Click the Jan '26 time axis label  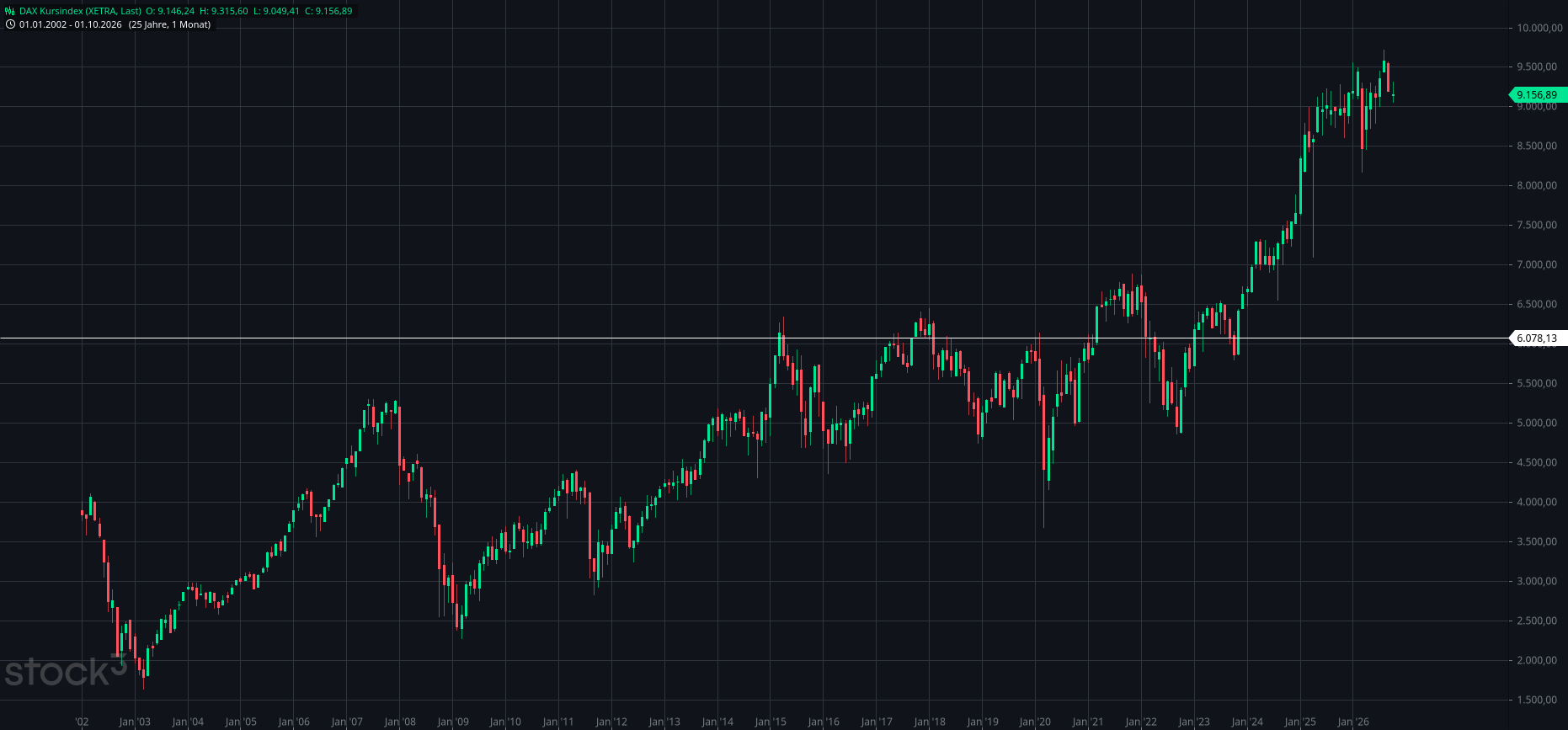[1353, 722]
